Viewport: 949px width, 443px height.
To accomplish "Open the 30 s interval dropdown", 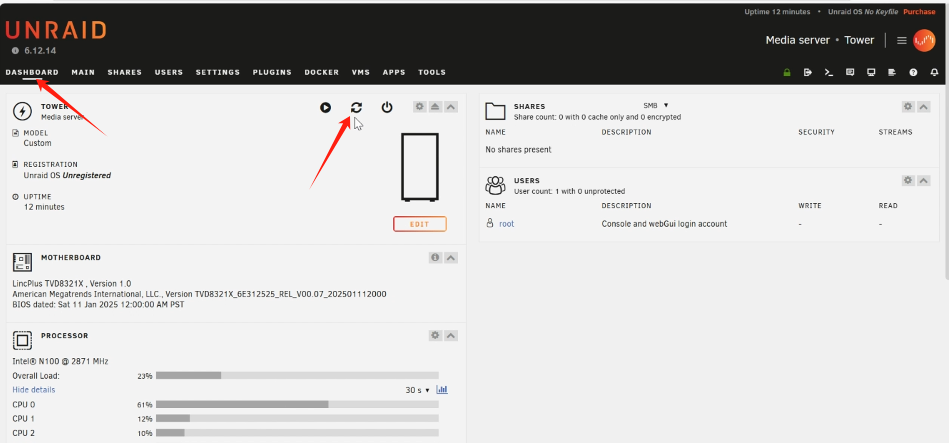I will [x=417, y=390].
